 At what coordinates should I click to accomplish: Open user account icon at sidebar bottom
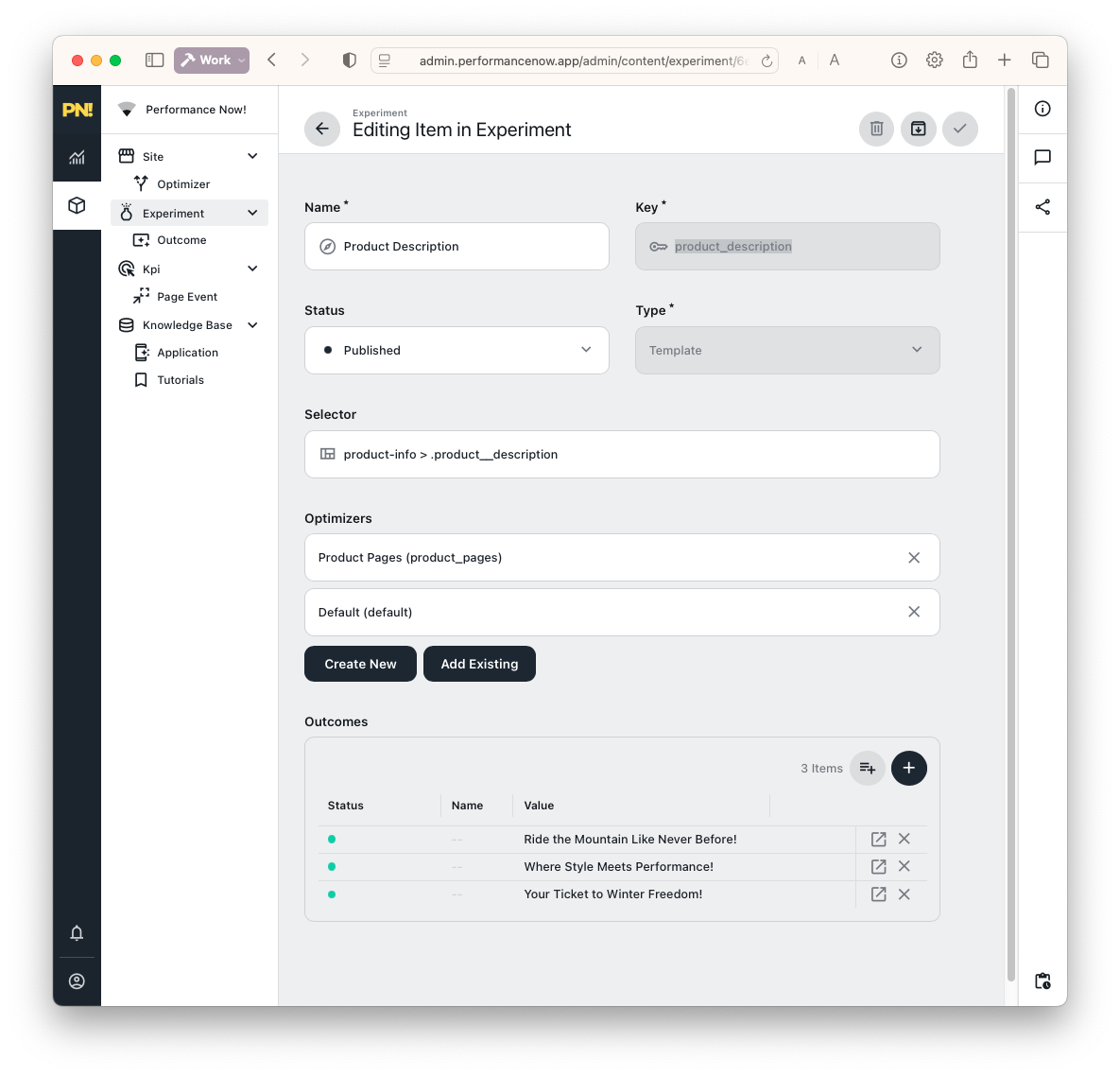pyautogui.click(x=78, y=981)
